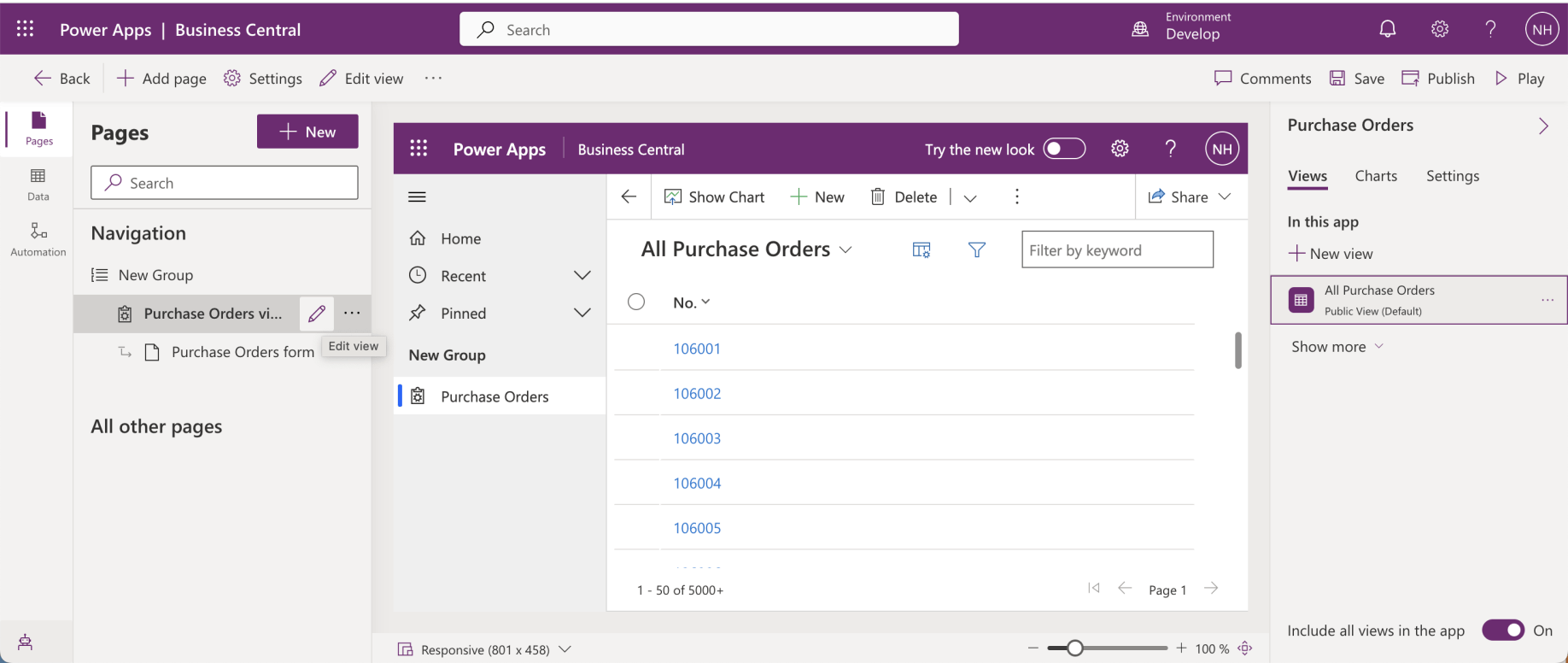Click the notifications bell icon
1568x663 pixels.
pyautogui.click(x=1388, y=30)
